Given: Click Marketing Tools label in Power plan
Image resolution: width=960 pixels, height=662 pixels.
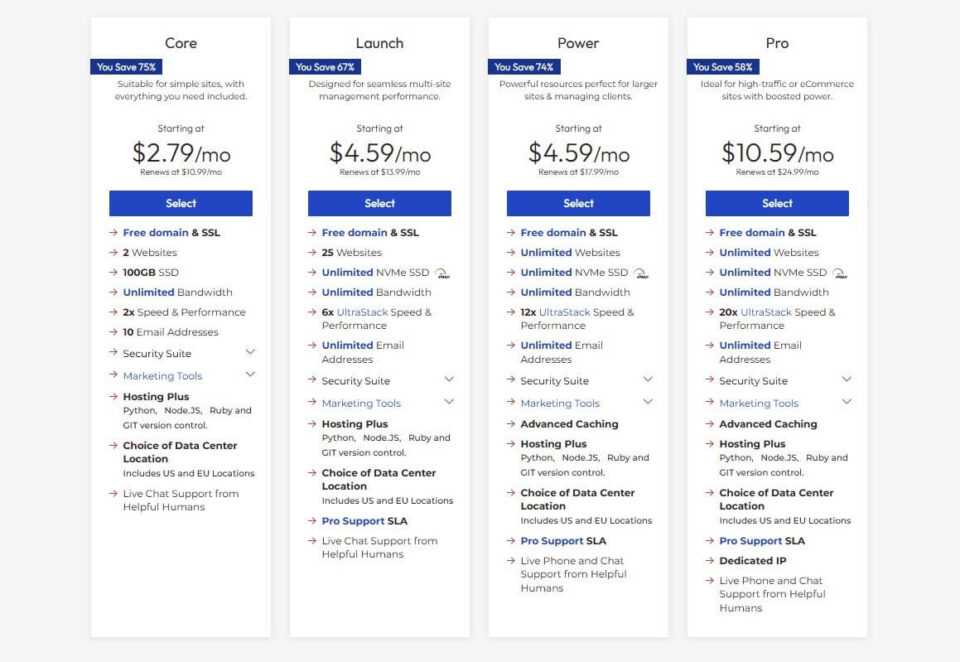Looking at the screenshot, I should point(560,404).
